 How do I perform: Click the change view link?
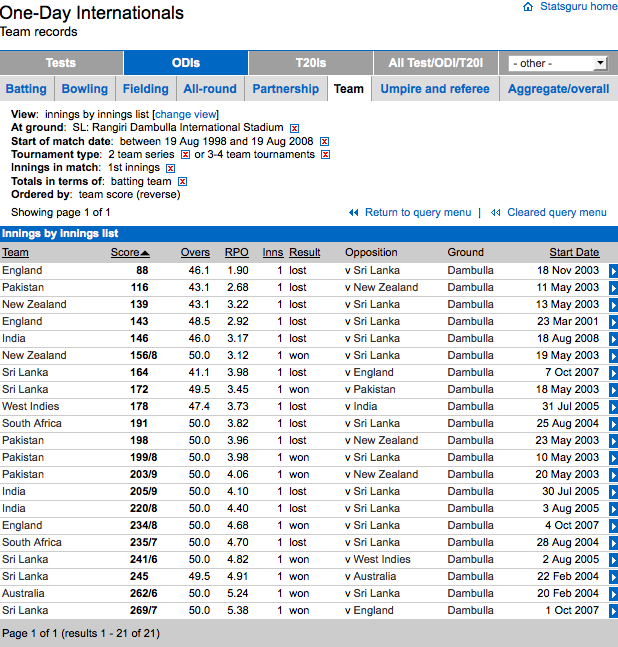[x=185, y=114]
